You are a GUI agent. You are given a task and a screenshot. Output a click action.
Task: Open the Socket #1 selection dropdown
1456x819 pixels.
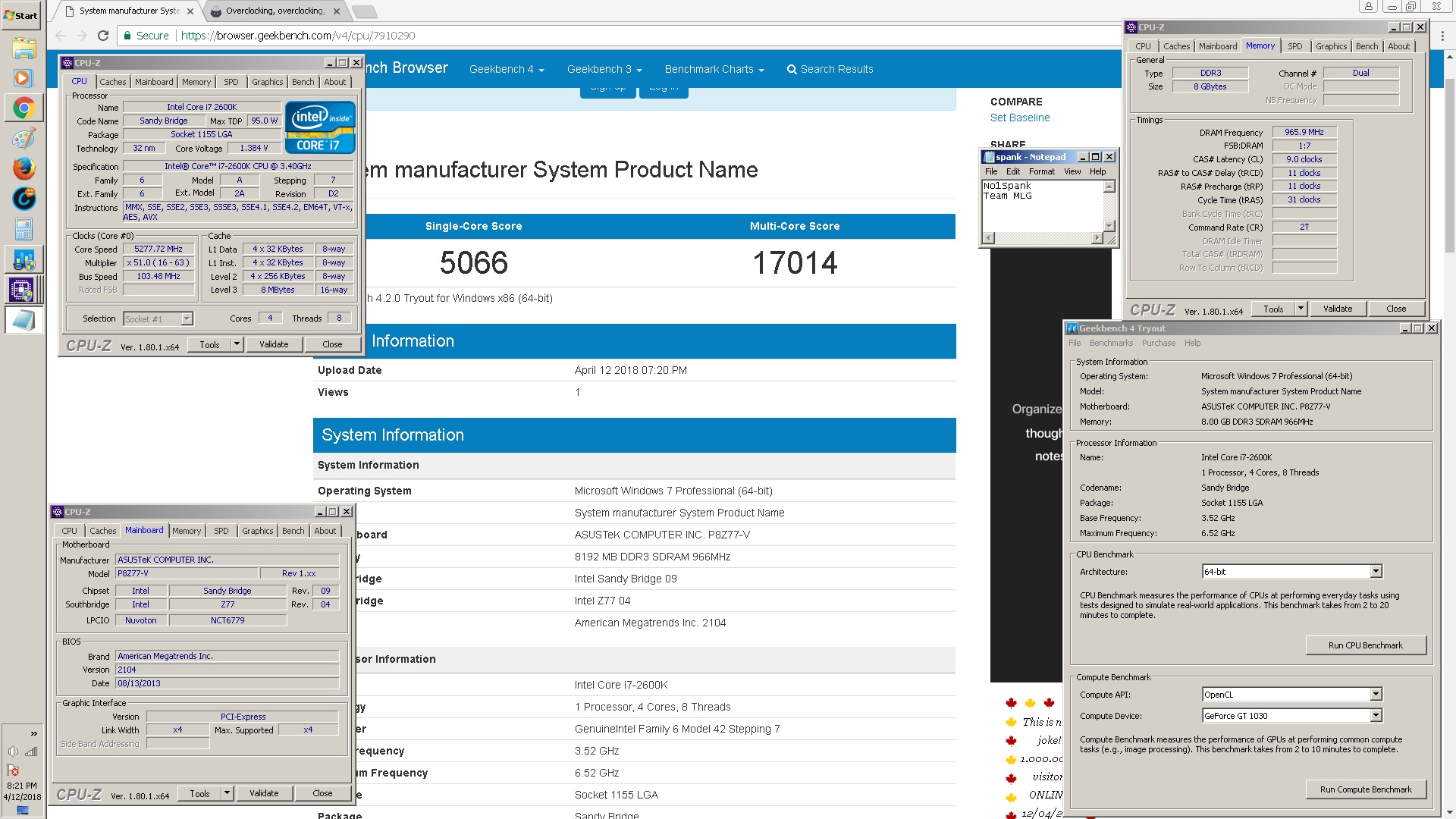158,319
